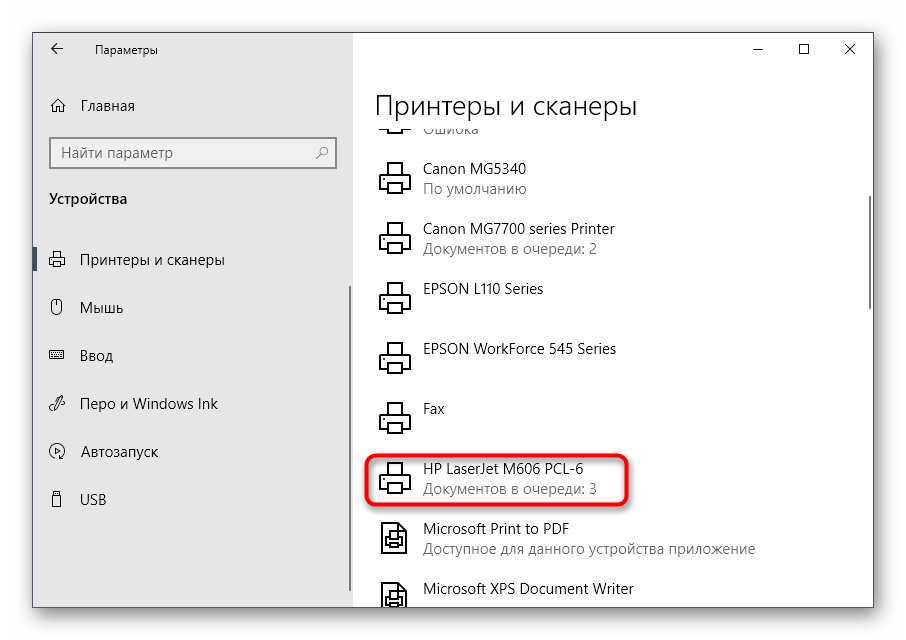This screenshot has width=906, height=640.
Task: Click the Автозапуск autoplay icon
Action: pyautogui.click(x=57, y=451)
